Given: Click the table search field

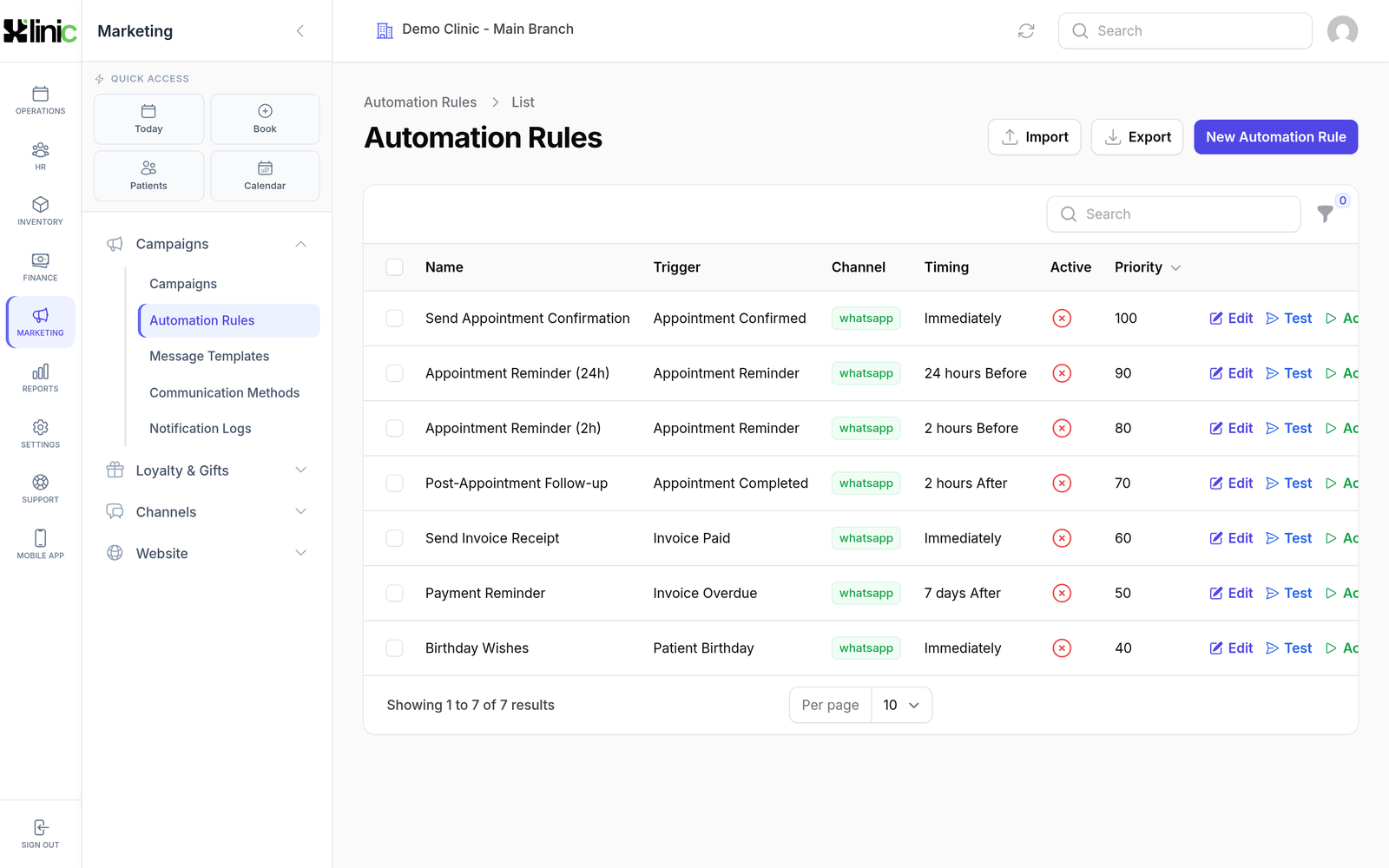Looking at the screenshot, I should [1174, 214].
